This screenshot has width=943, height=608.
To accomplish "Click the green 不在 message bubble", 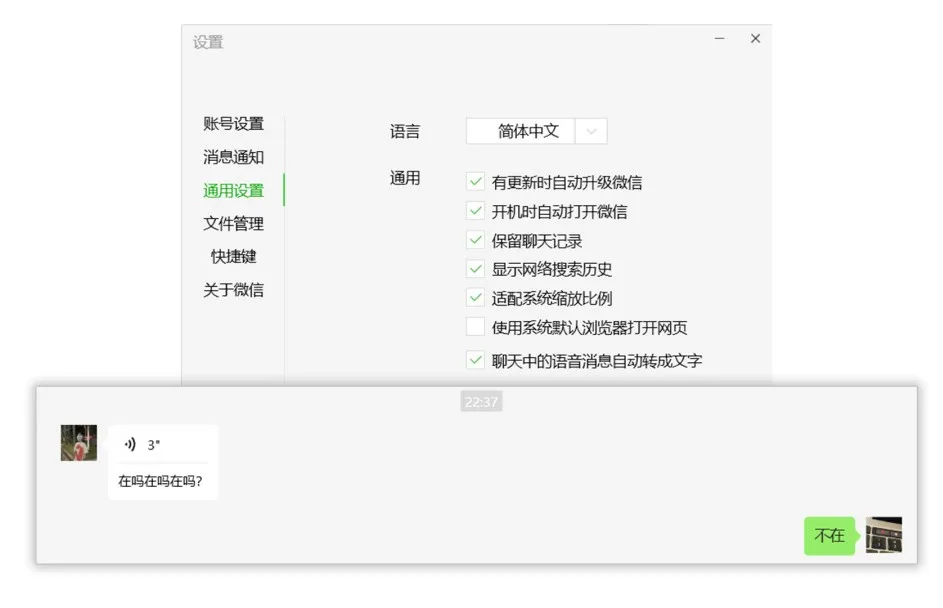I will 829,535.
